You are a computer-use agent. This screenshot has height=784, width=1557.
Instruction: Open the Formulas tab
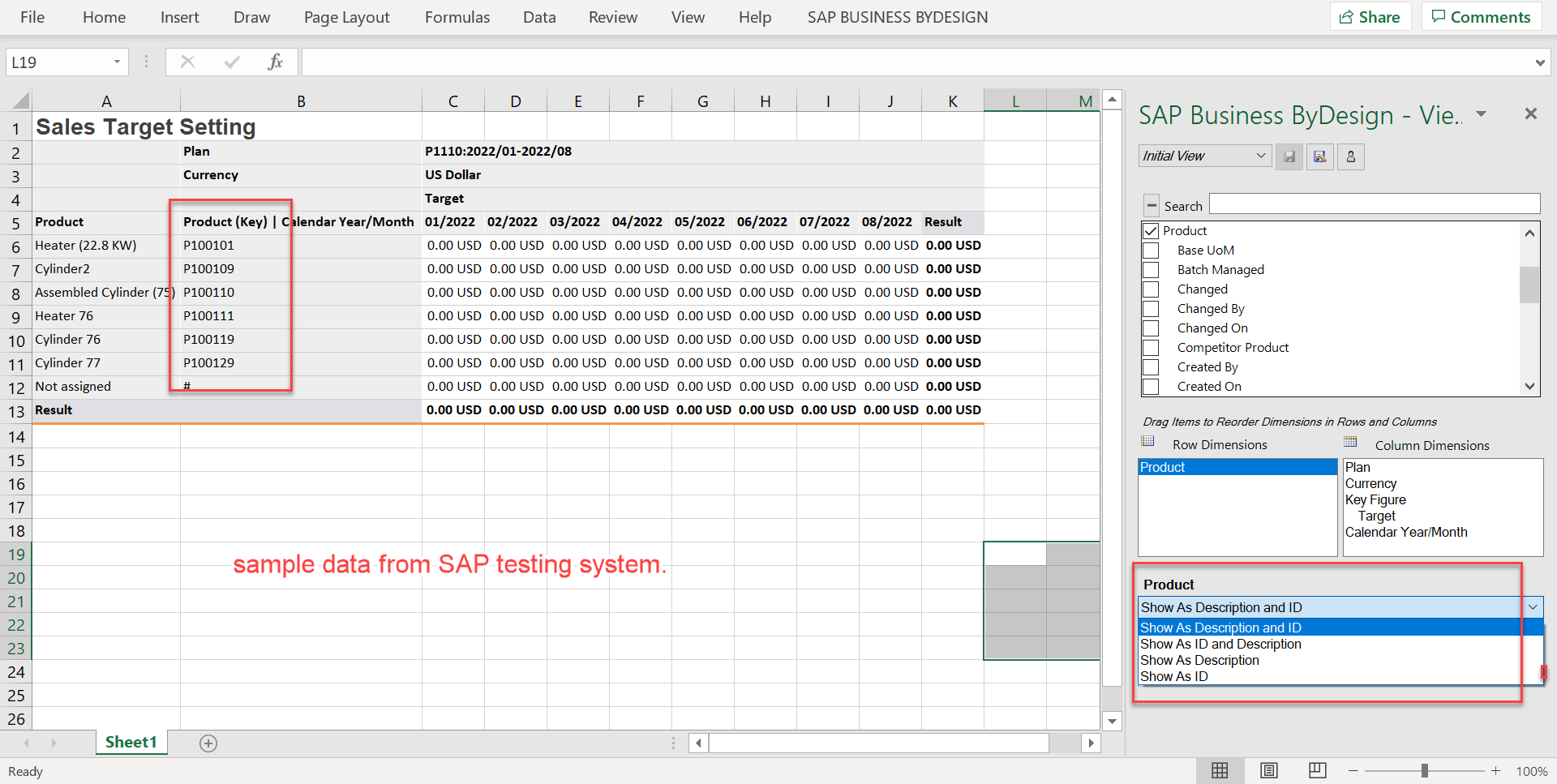coord(457,17)
